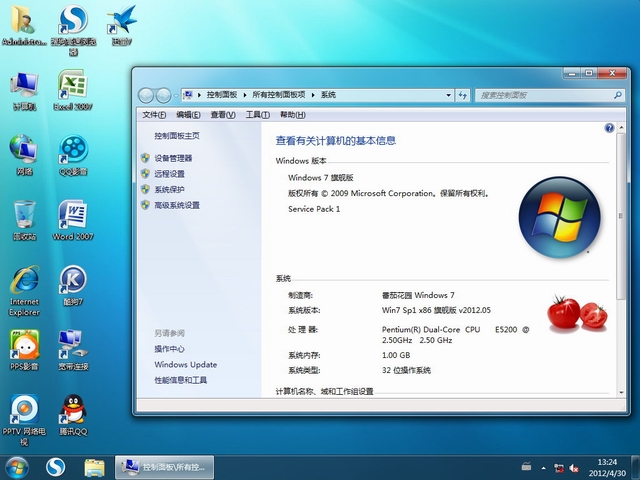Open the Windows Start orb

pos(17,468)
